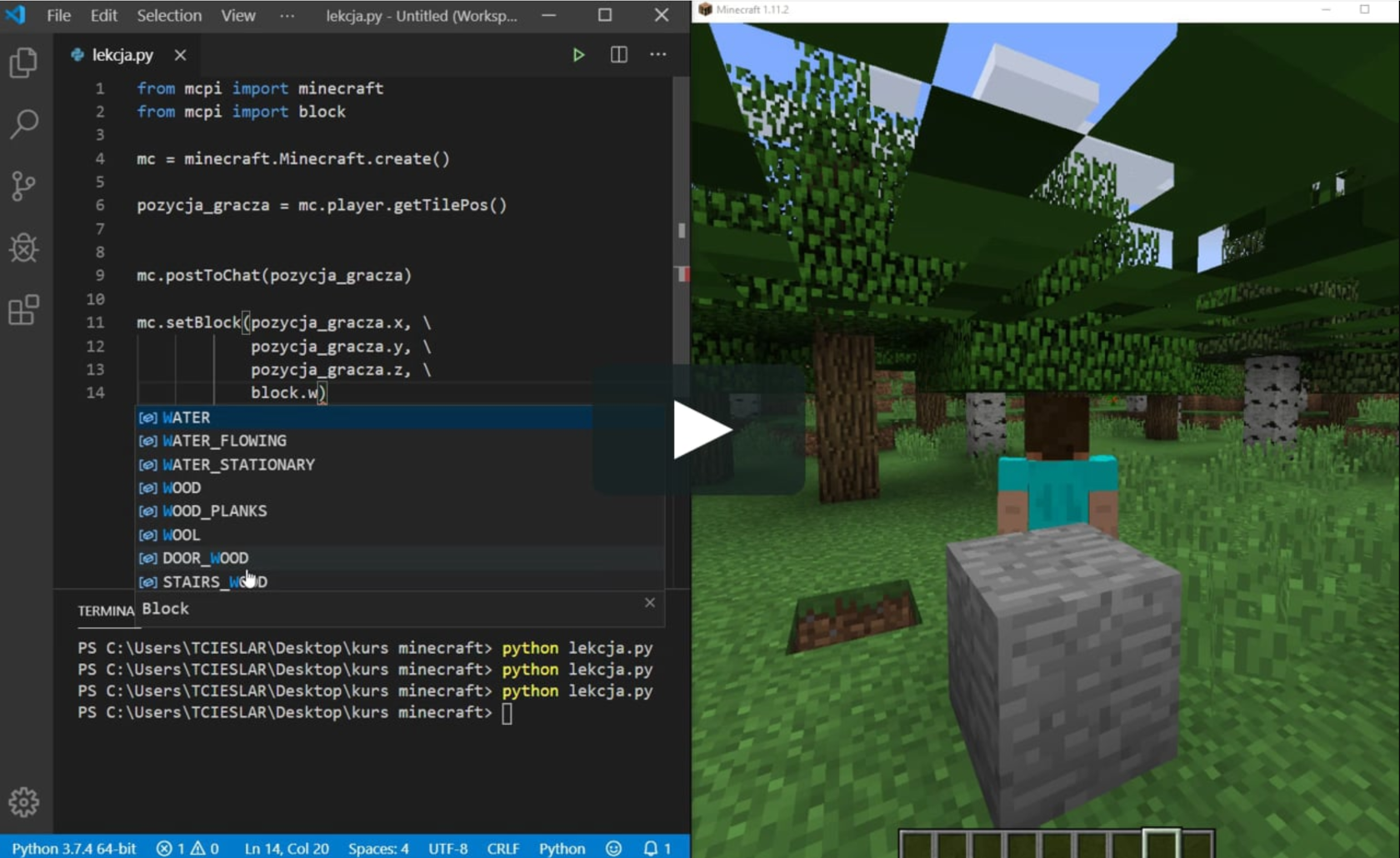This screenshot has width=1400, height=858.
Task: Show more menus via title bar ellipsis
Action: click(287, 15)
